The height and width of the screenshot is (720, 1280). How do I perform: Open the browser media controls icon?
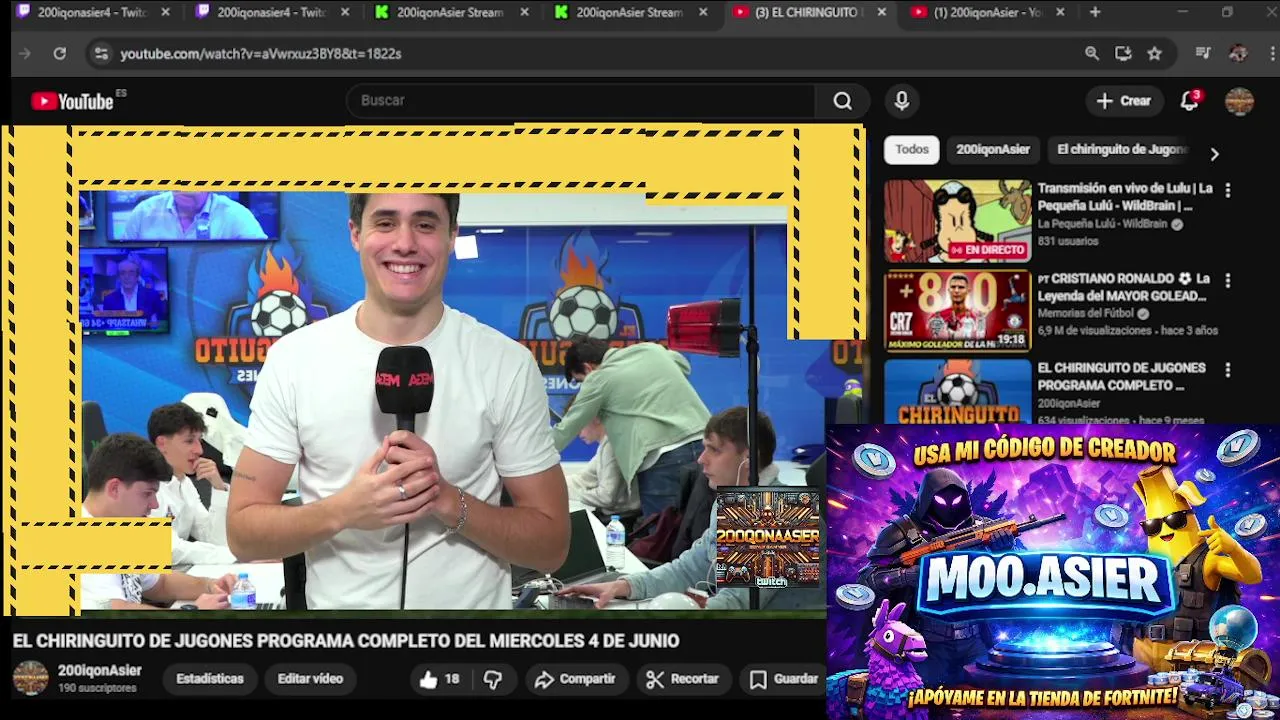(1203, 54)
